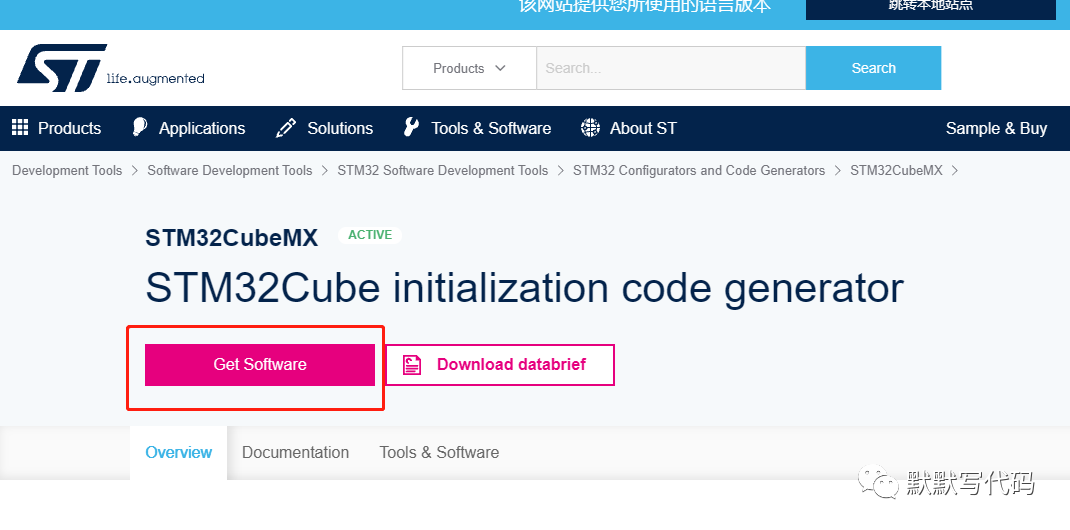
Task: Switch to the Overview tab
Action: tap(179, 452)
